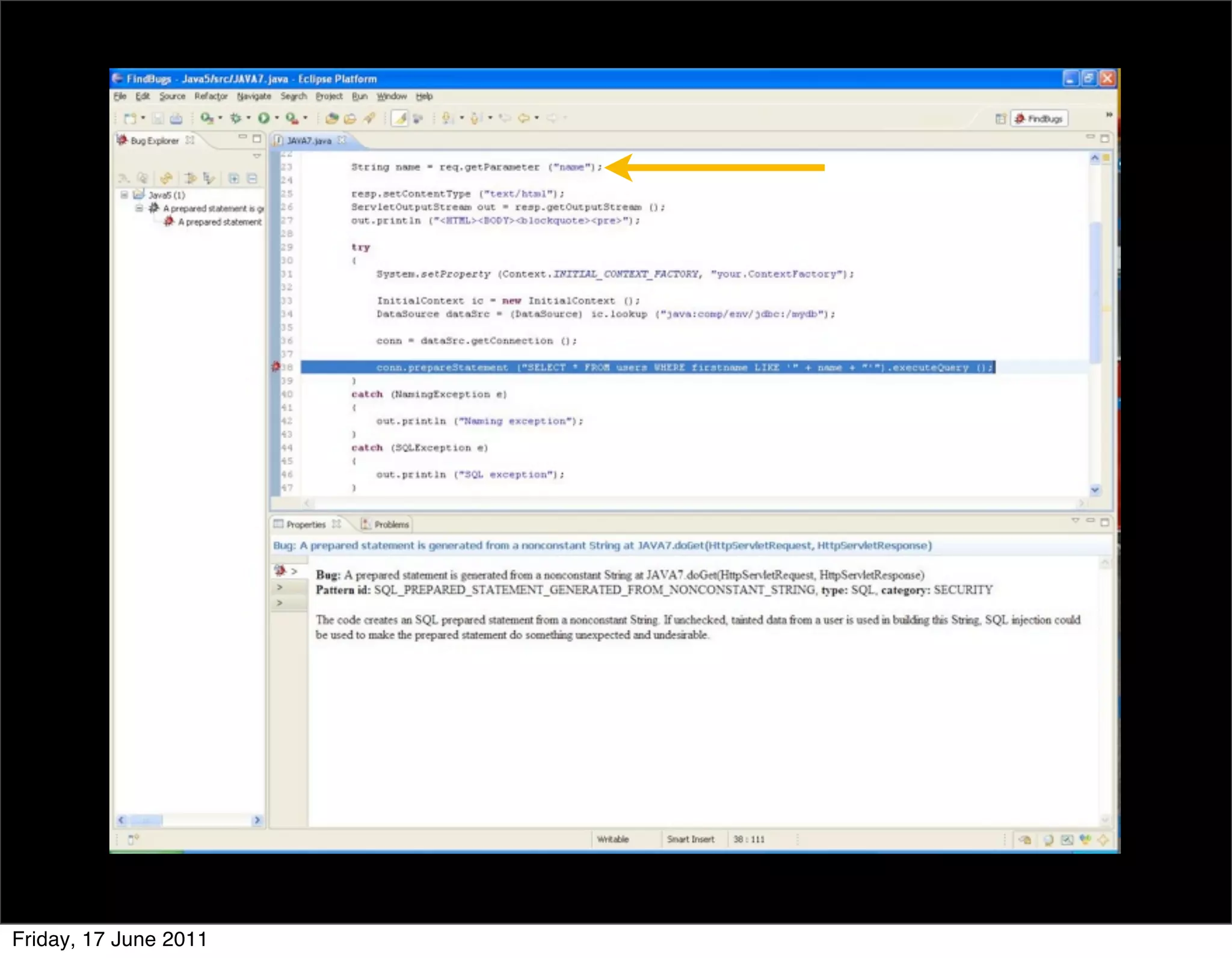Click Expand All icon in Bug Explorer
This screenshot has height=958, width=1232.
tap(234, 179)
